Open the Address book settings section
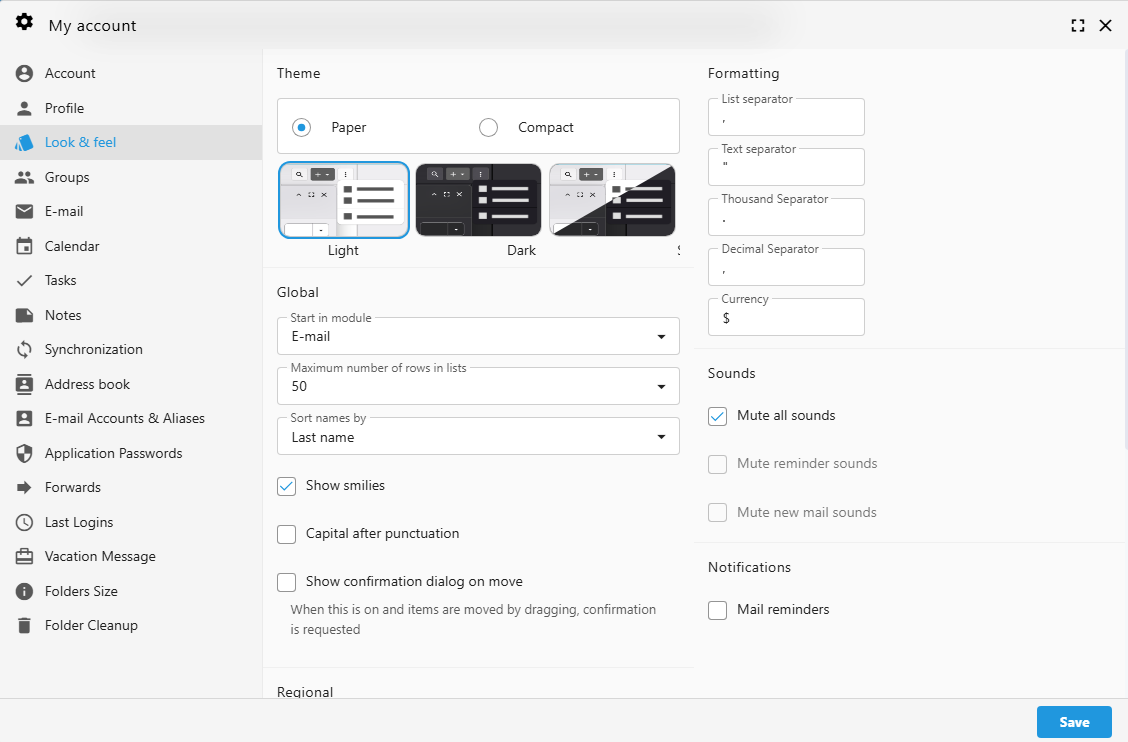 click(89, 383)
